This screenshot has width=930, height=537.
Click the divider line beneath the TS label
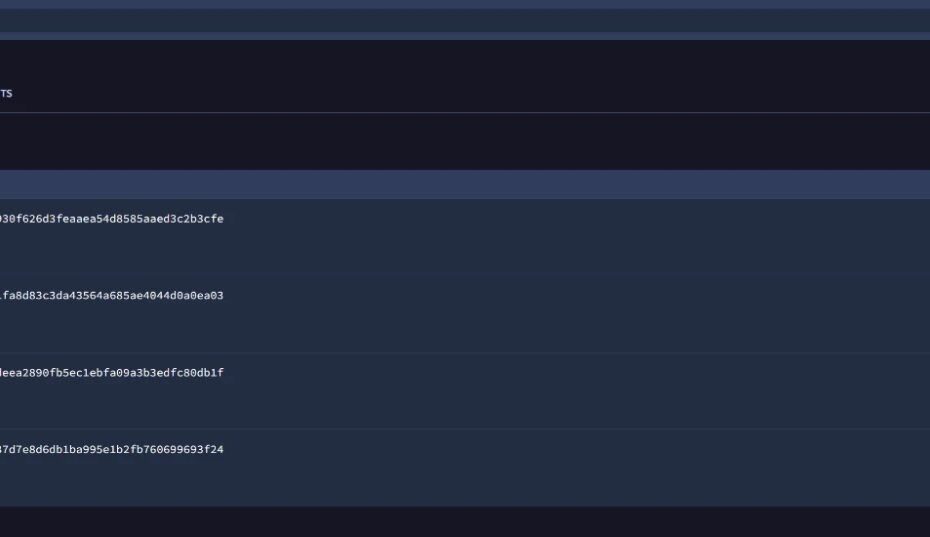click(x=465, y=113)
